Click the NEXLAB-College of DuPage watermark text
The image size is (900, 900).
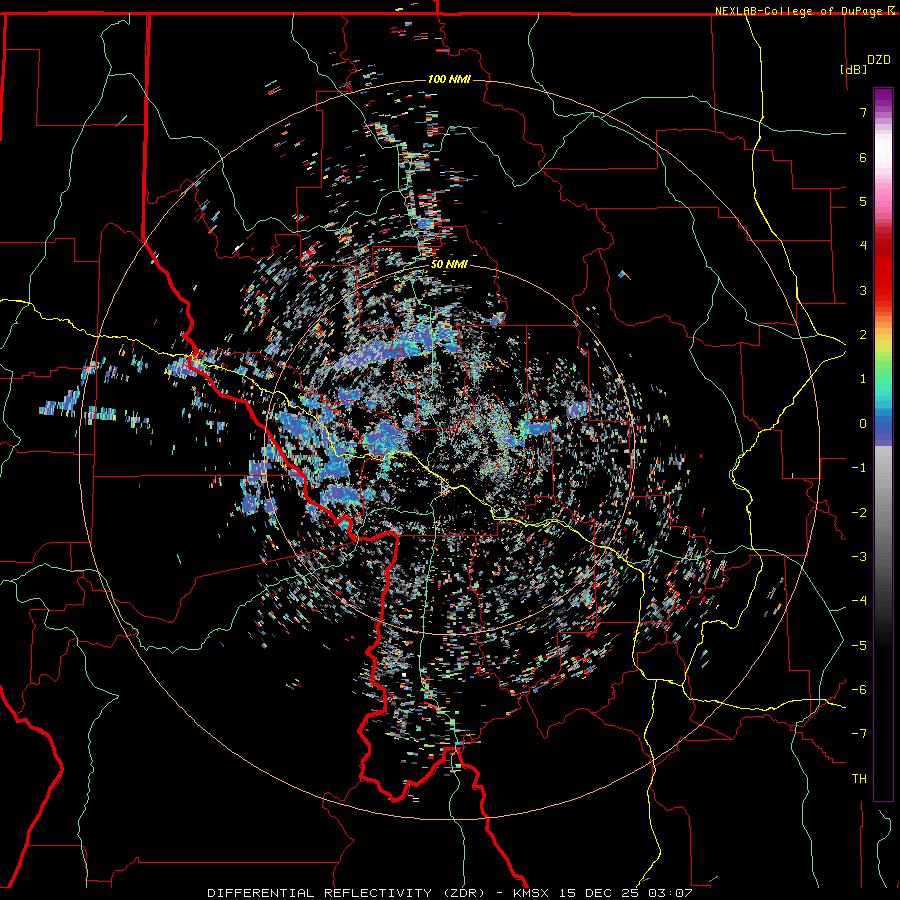[x=798, y=11]
